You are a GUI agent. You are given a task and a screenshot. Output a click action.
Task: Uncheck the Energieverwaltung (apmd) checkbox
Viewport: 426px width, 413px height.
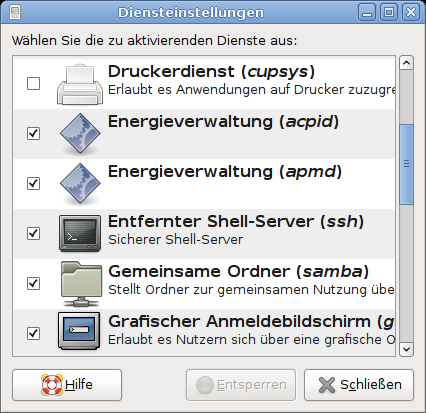point(33,183)
